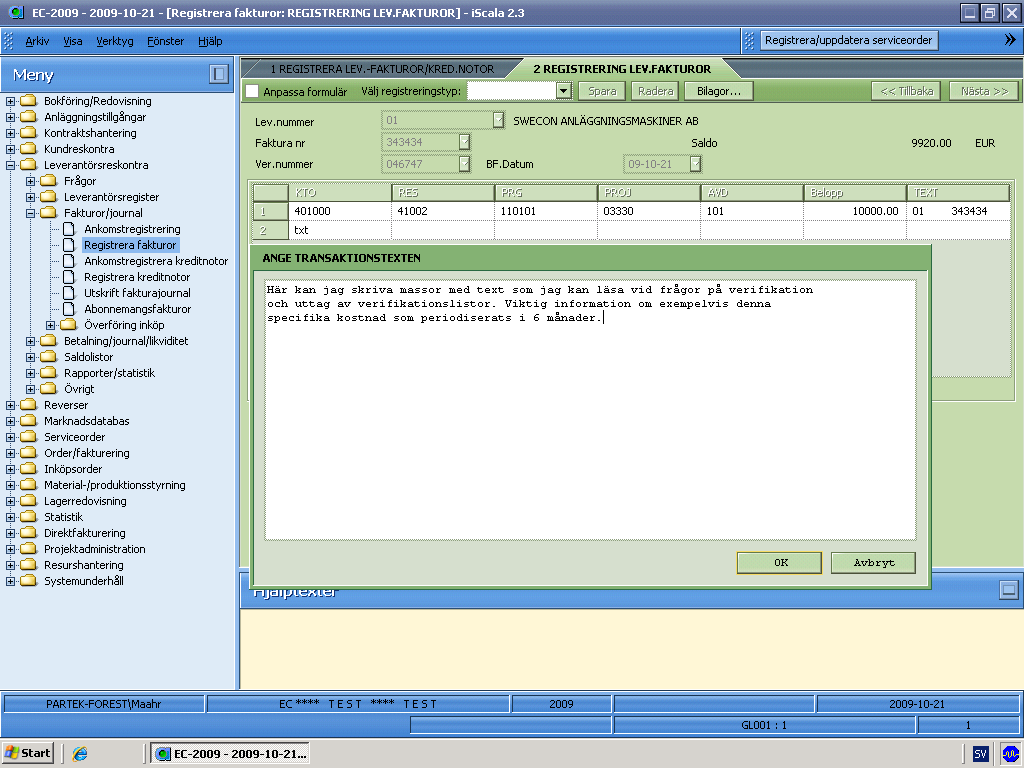Open the Verktyg menu
The image size is (1024, 768).
(x=115, y=41)
